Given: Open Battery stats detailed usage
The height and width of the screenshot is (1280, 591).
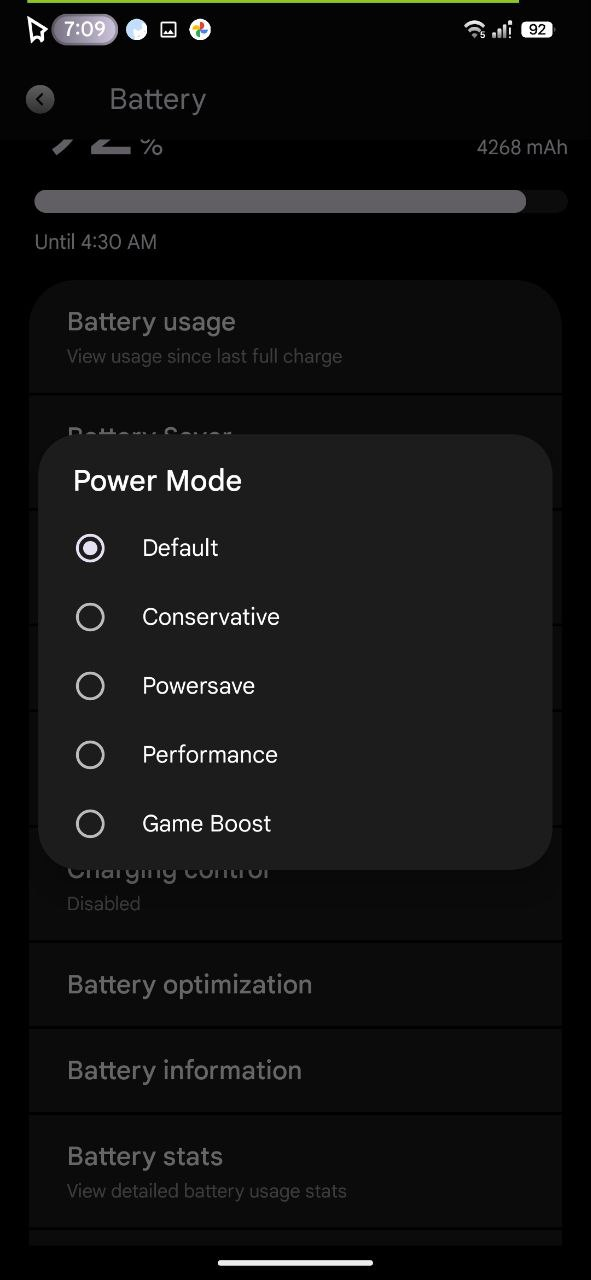Looking at the screenshot, I should 295,1172.
